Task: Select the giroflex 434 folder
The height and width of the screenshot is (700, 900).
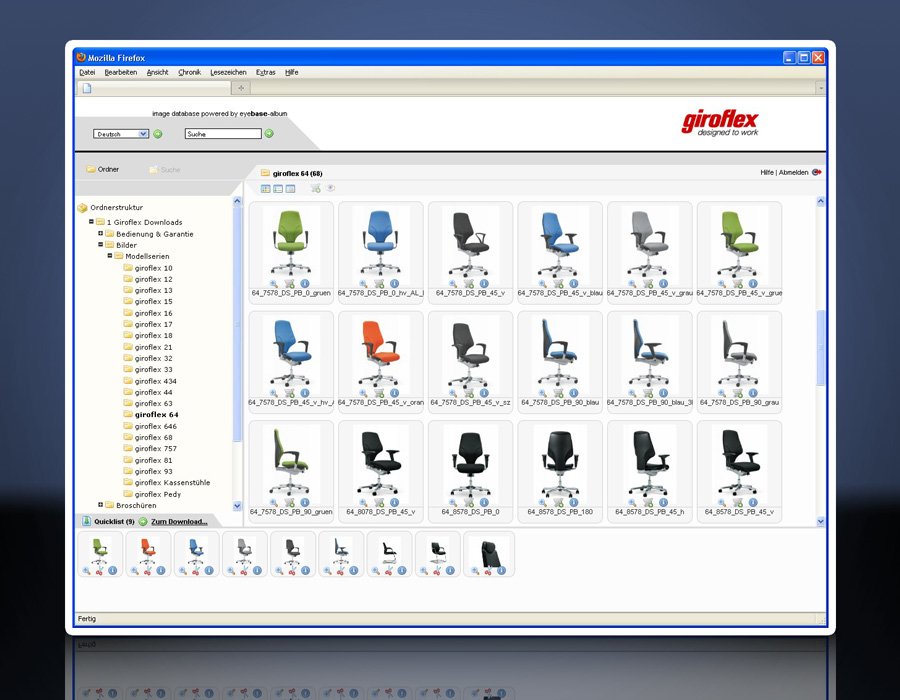Action: (x=156, y=381)
